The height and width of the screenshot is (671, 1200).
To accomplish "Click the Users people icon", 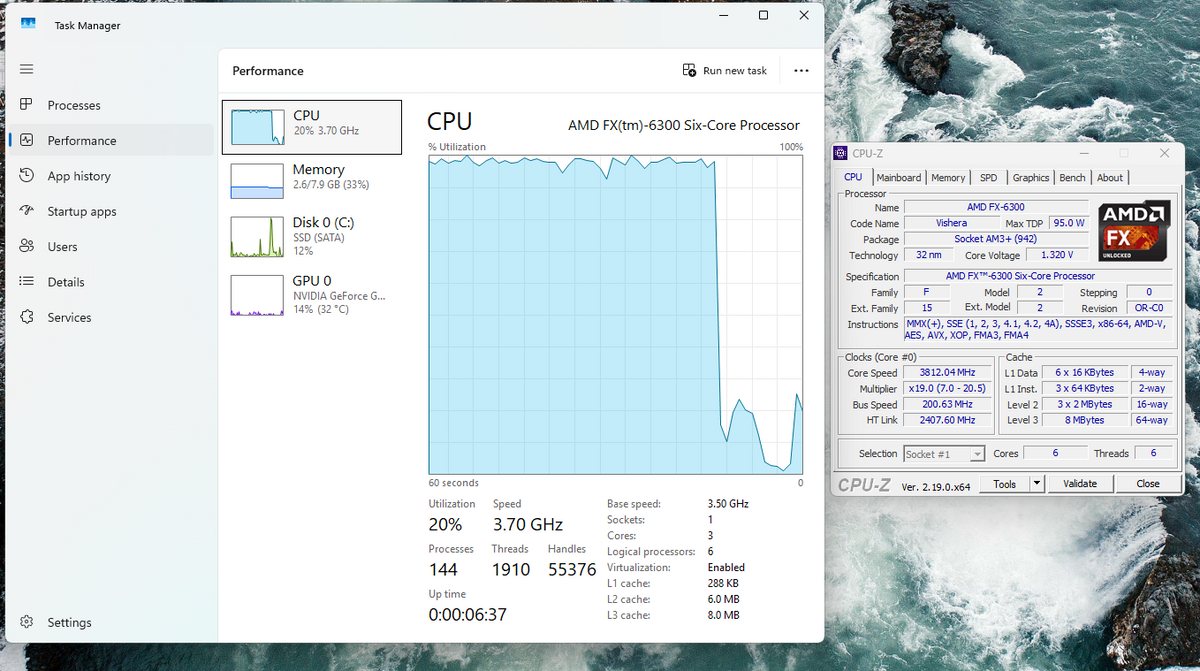I will point(27,246).
